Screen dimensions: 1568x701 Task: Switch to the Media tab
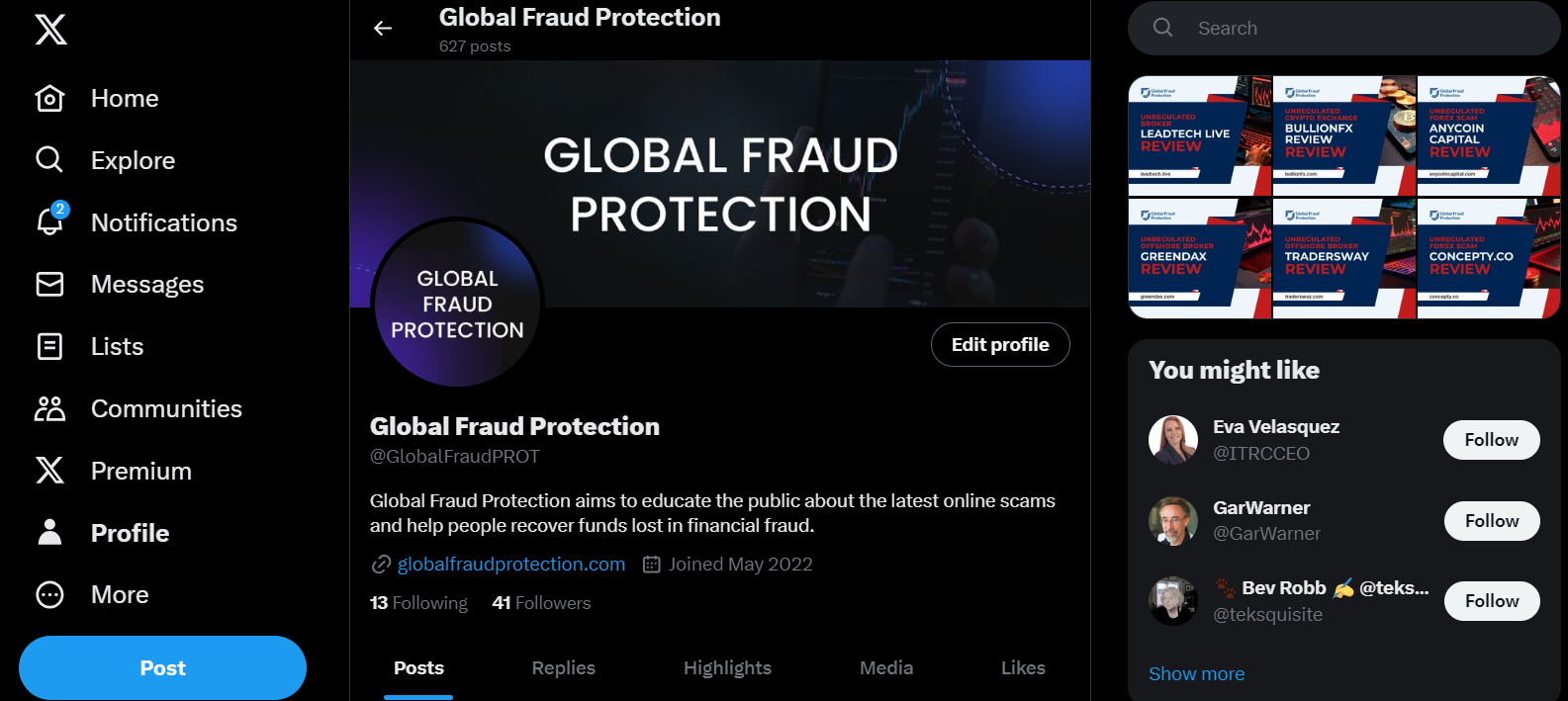885,668
